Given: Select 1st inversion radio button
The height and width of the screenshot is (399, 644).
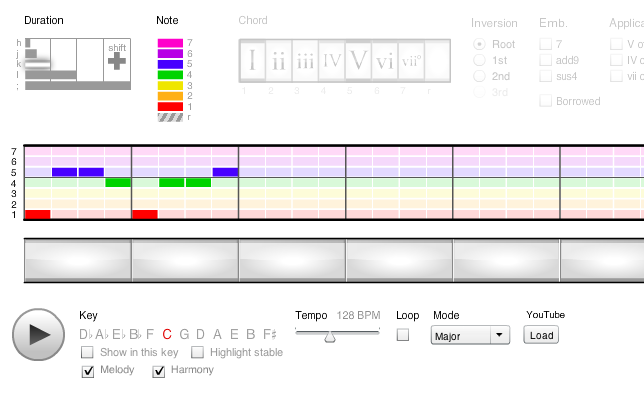Looking at the screenshot, I should pos(479,60).
